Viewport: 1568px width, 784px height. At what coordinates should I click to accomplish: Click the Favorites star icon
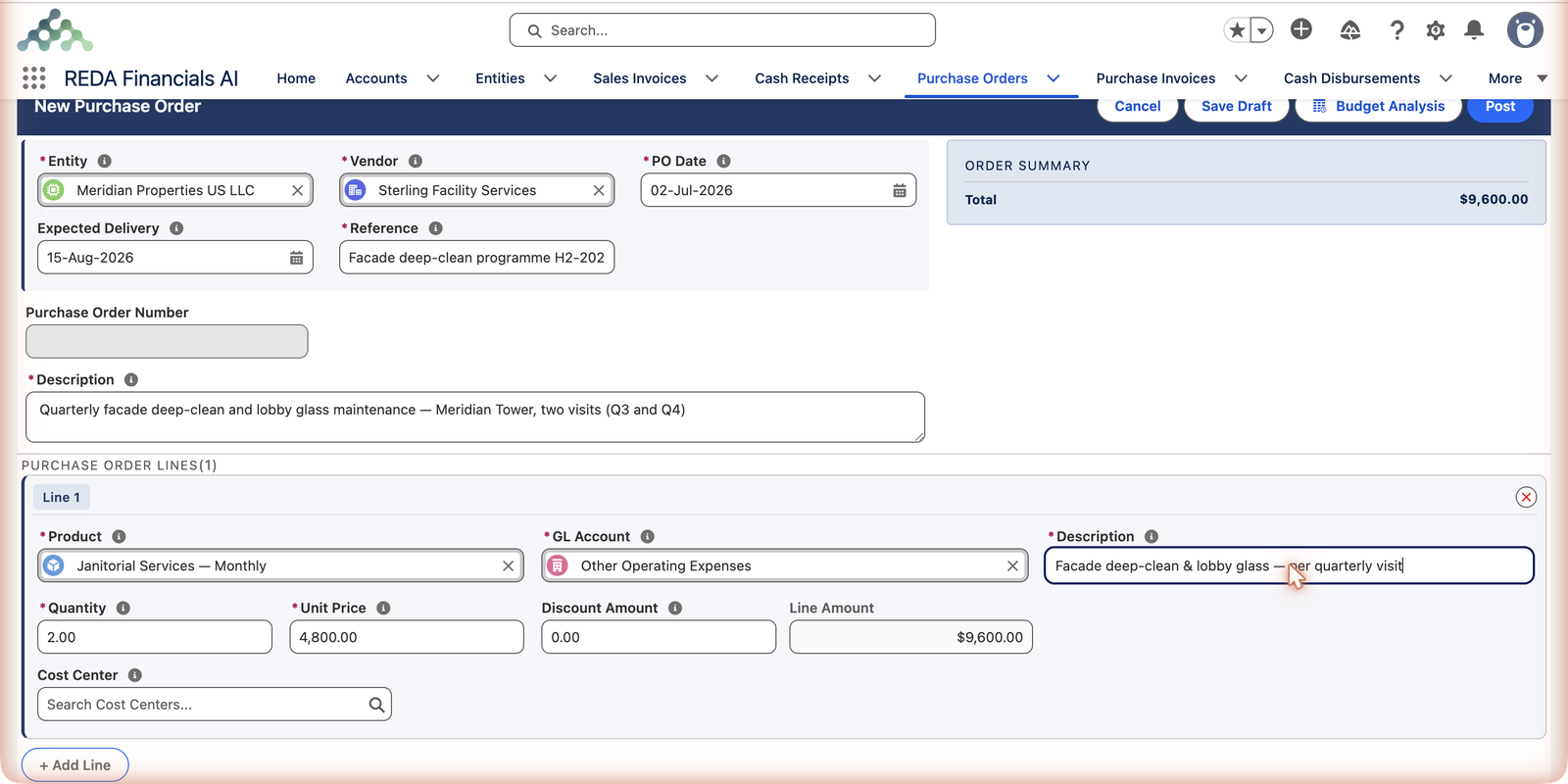pos(1238,30)
